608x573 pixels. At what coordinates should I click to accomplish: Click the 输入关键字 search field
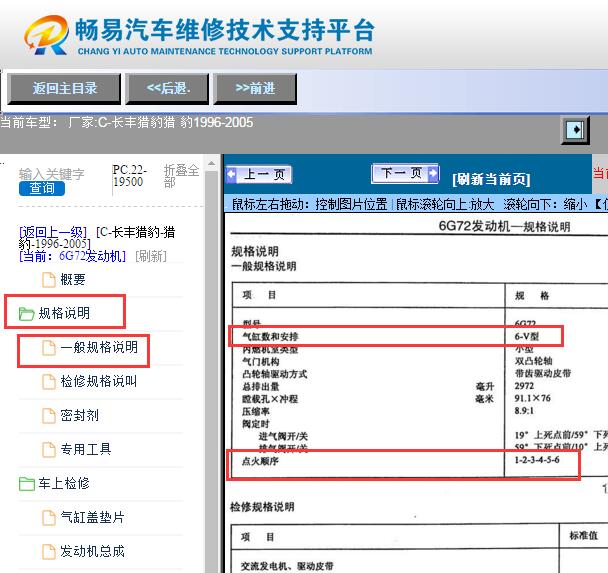52,173
